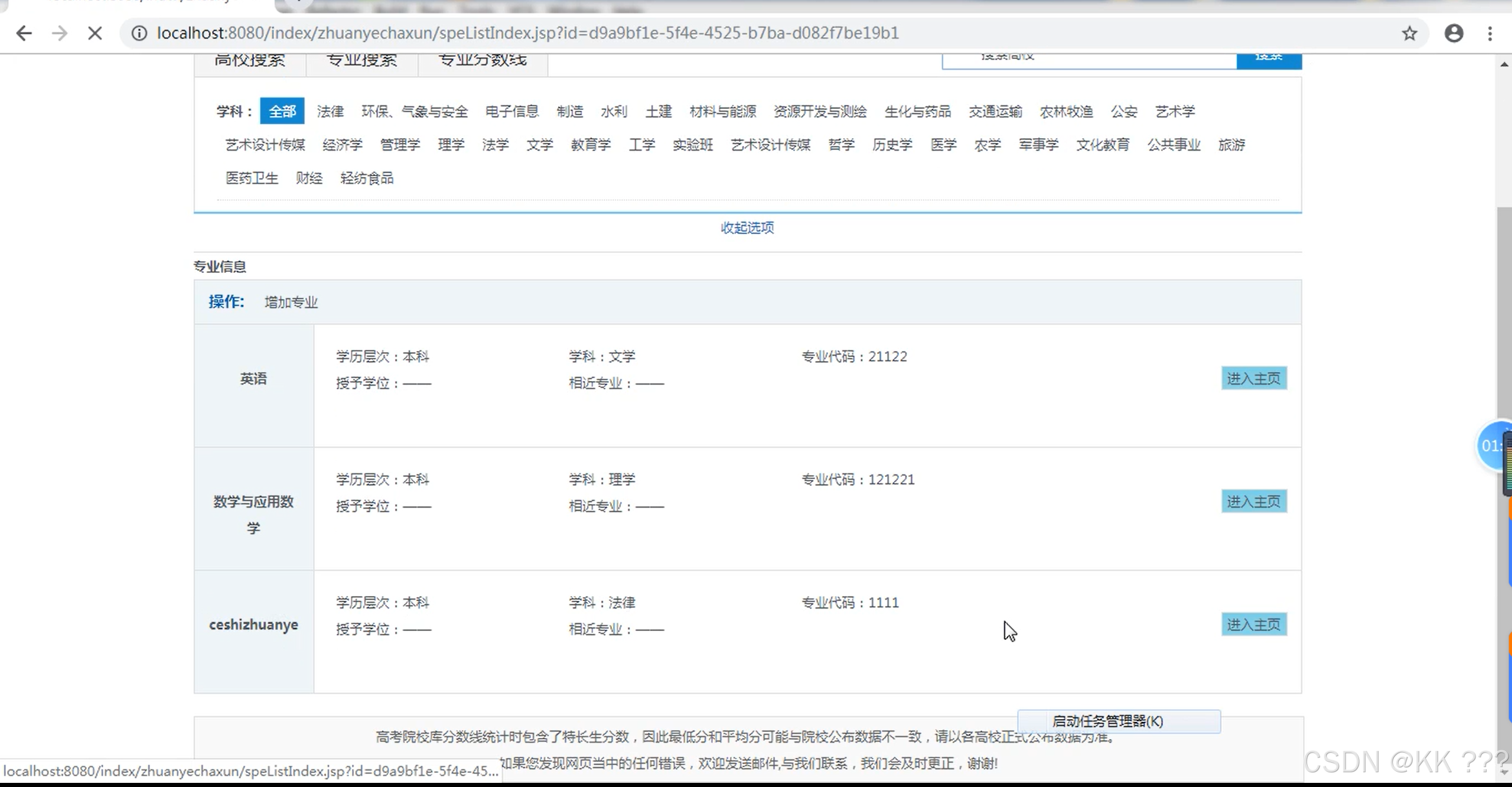Open the Chrome three-dot menu
This screenshot has width=1512, height=787.
click(1490, 34)
